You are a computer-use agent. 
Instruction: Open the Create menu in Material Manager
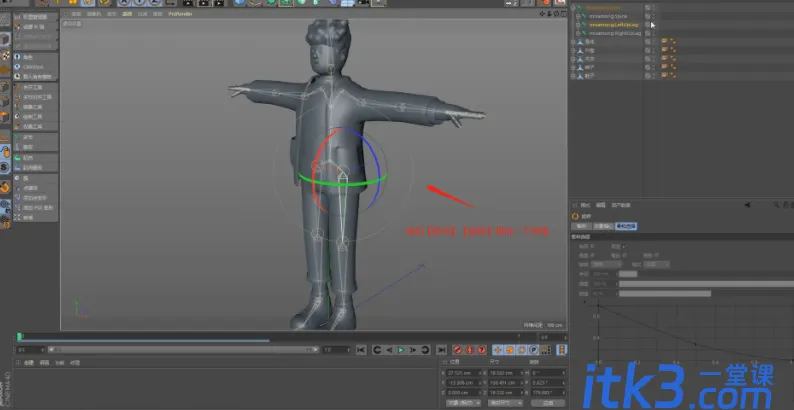(29, 363)
